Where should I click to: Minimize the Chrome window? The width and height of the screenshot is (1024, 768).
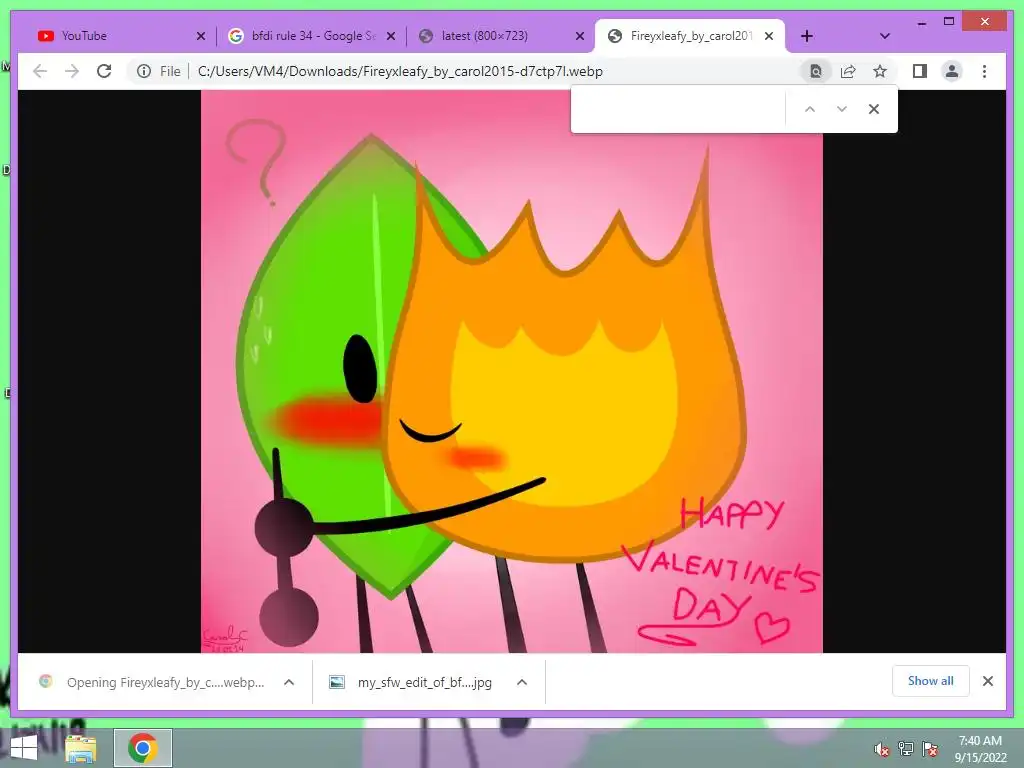click(921, 22)
